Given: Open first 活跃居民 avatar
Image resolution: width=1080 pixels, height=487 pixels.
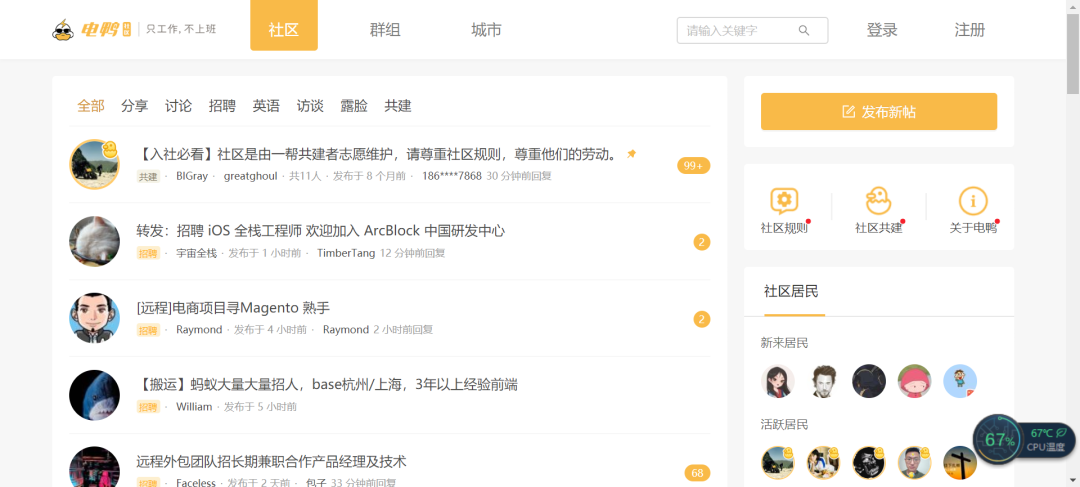Looking at the screenshot, I should pos(778,463).
